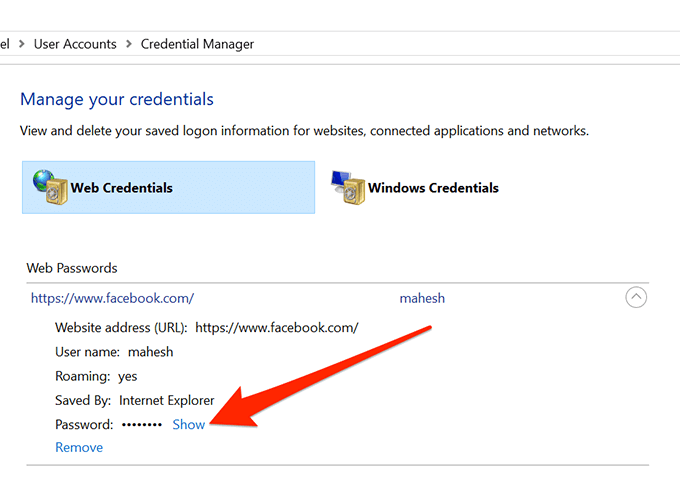The height and width of the screenshot is (482, 680).
Task: Click the Web Passwords section header
Action: (72, 268)
